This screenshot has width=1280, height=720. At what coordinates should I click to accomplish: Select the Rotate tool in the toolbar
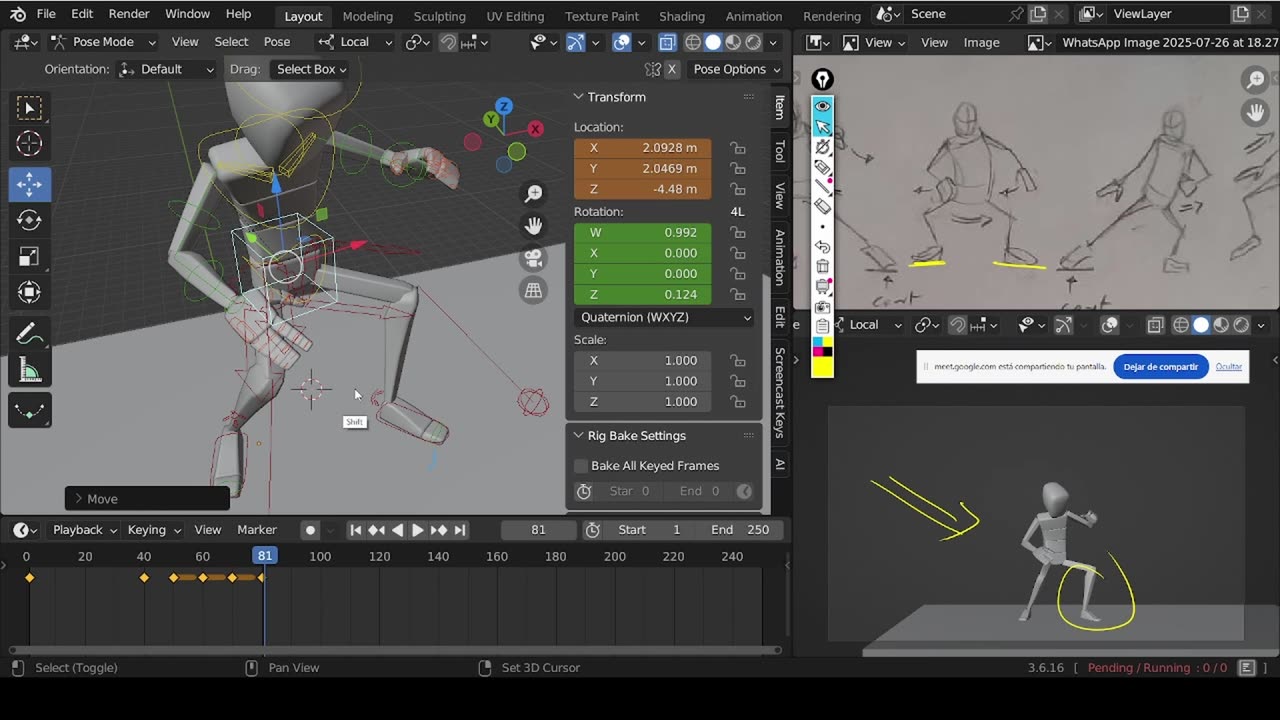click(x=29, y=221)
